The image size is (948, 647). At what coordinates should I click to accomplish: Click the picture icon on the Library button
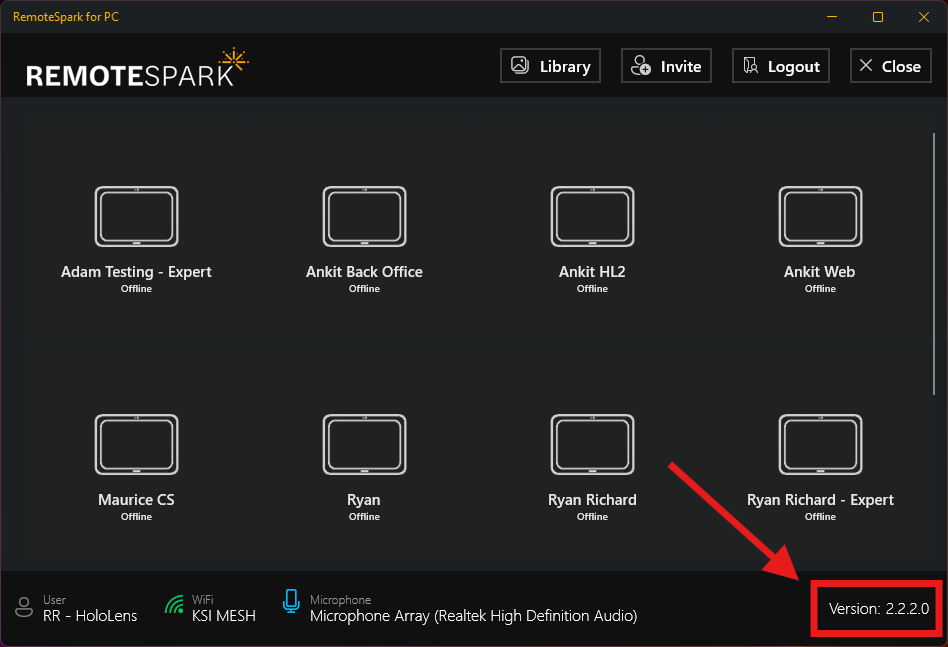tap(520, 65)
